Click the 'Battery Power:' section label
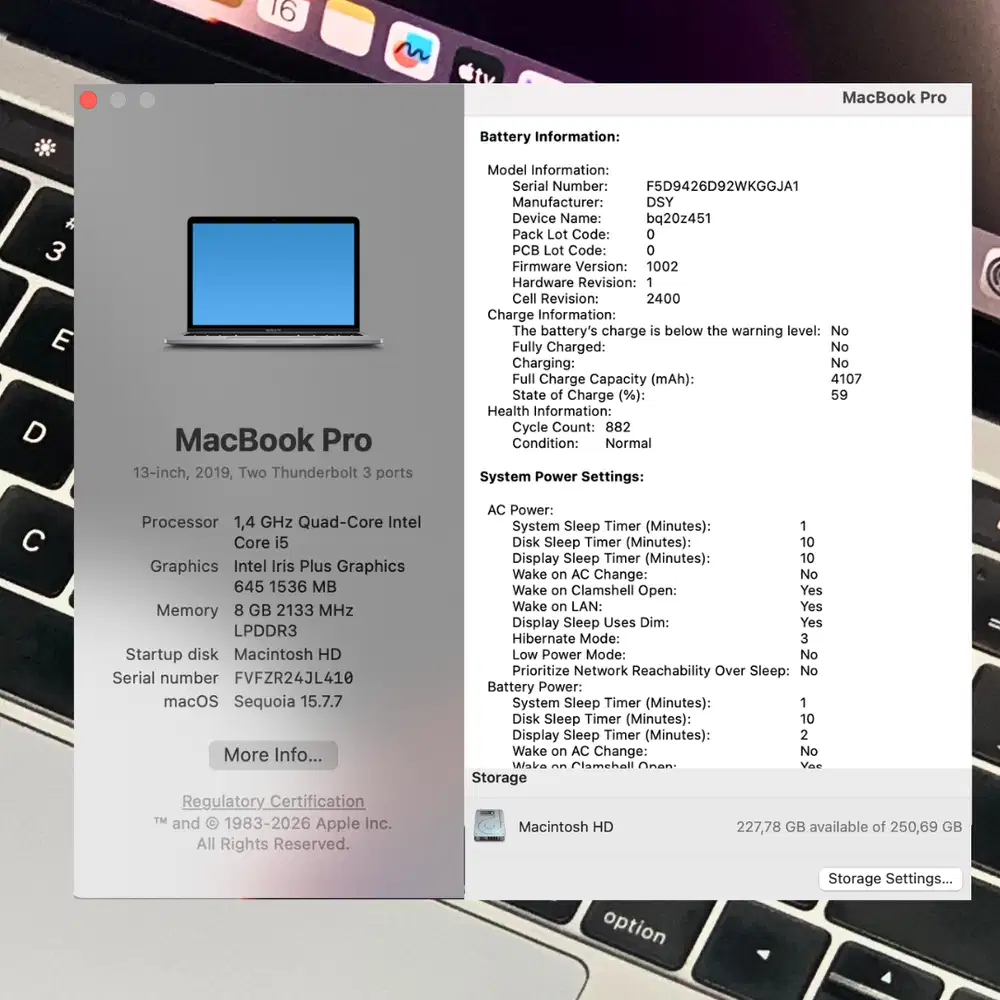Screen dimensions: 1000x1000 coord(534,687)
